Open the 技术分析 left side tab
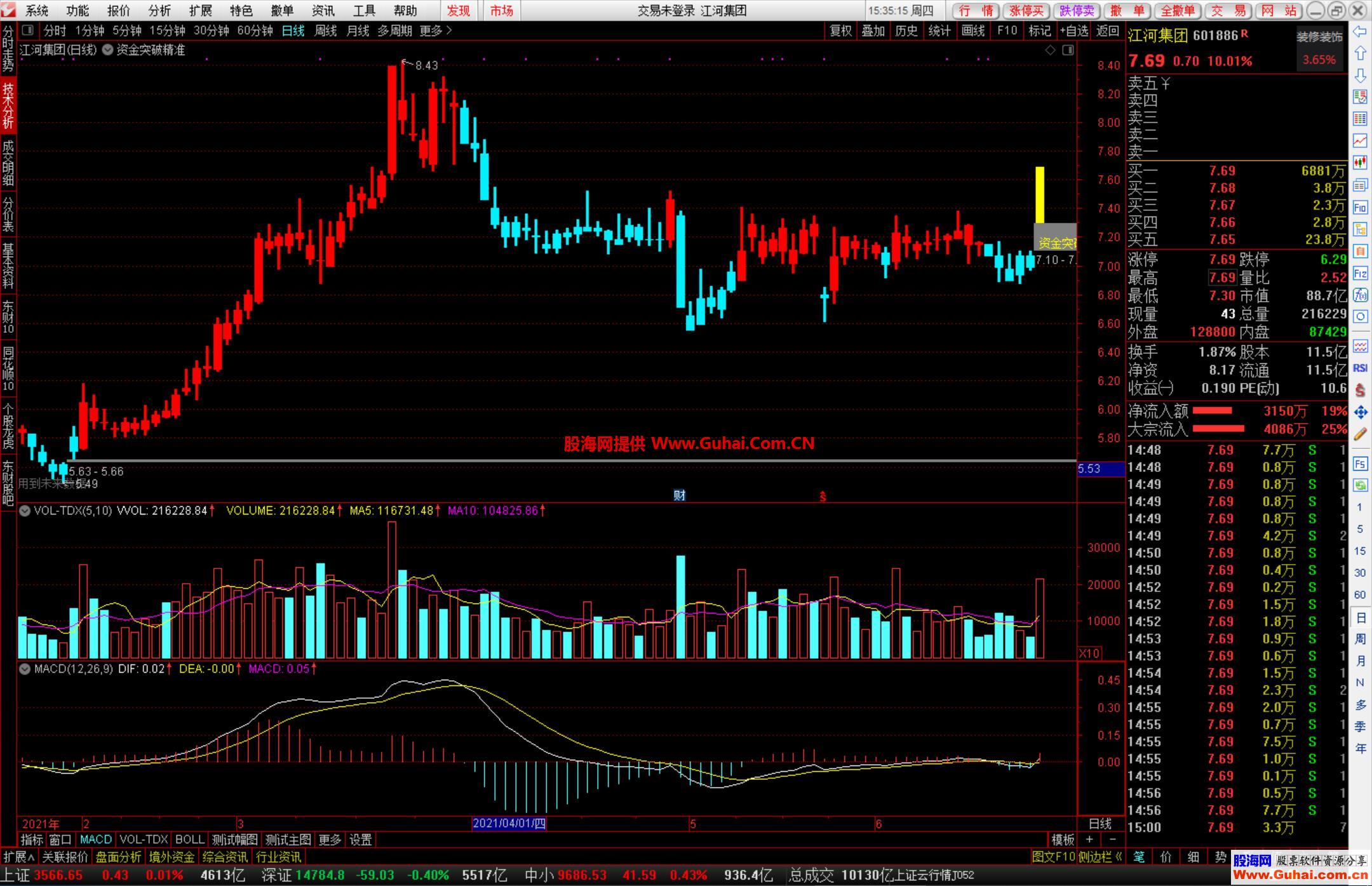The image size is (1372, 886). coord(8,105)
